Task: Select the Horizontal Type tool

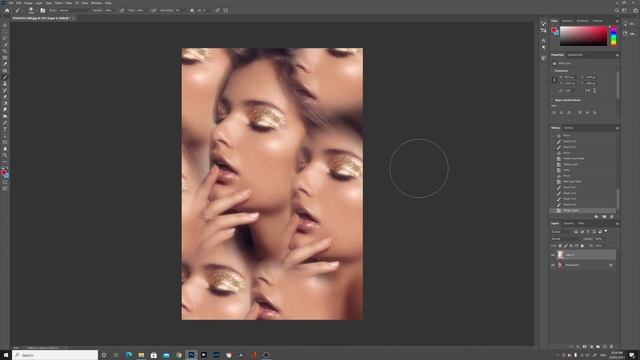Action: pyautogui.click(x=5, y=129)
